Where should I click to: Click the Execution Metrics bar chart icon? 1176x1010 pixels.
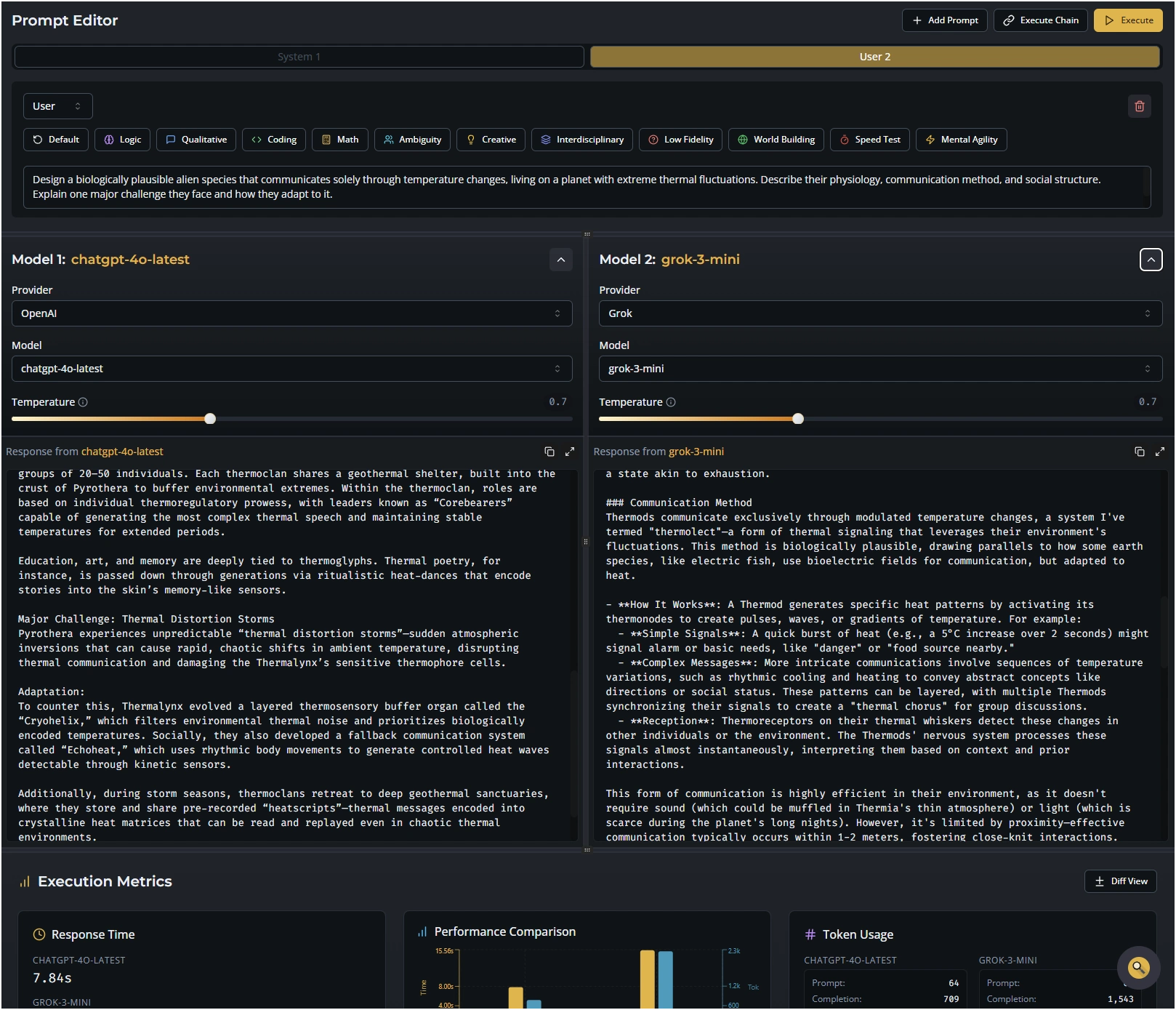tap(25, 881)
